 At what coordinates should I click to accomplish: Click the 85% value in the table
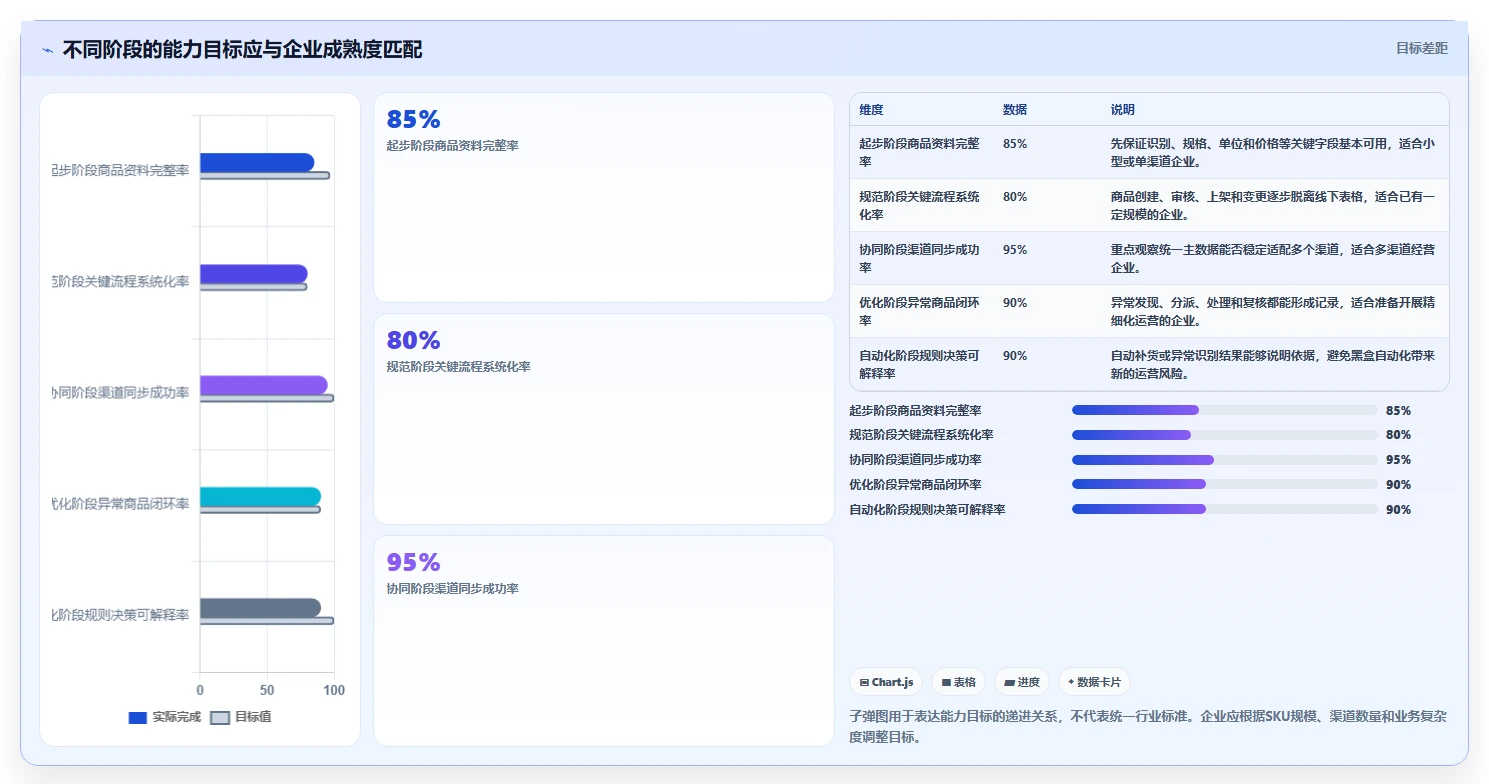1015,144
